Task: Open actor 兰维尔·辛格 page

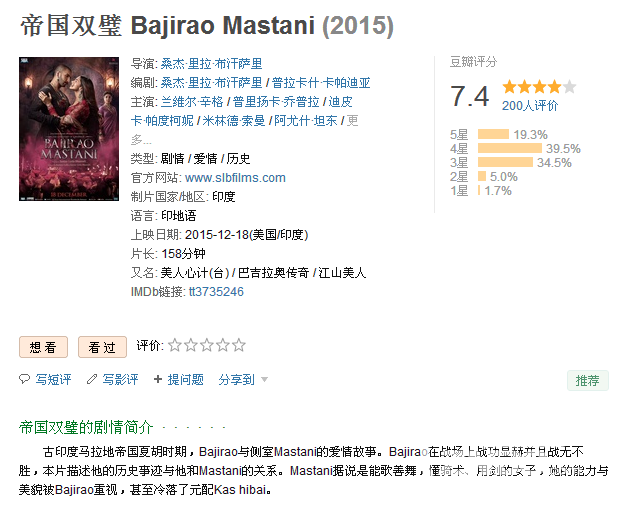Action: click(x=192, y=102)
